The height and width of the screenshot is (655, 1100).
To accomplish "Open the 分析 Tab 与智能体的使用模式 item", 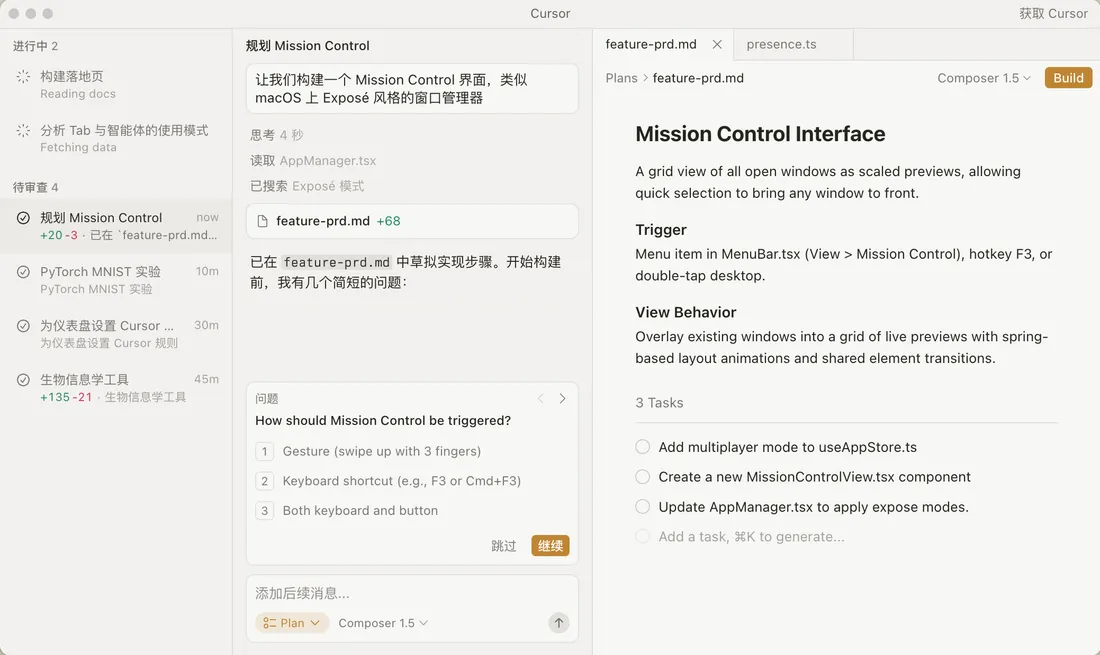I will [116, 139].
